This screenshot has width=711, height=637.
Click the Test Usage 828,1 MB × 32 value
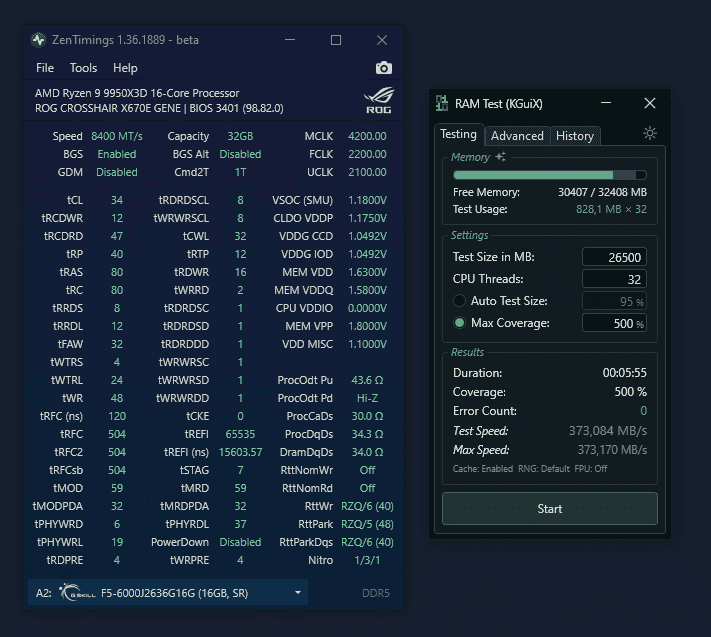pyautogui.click(x=611, y=209)
